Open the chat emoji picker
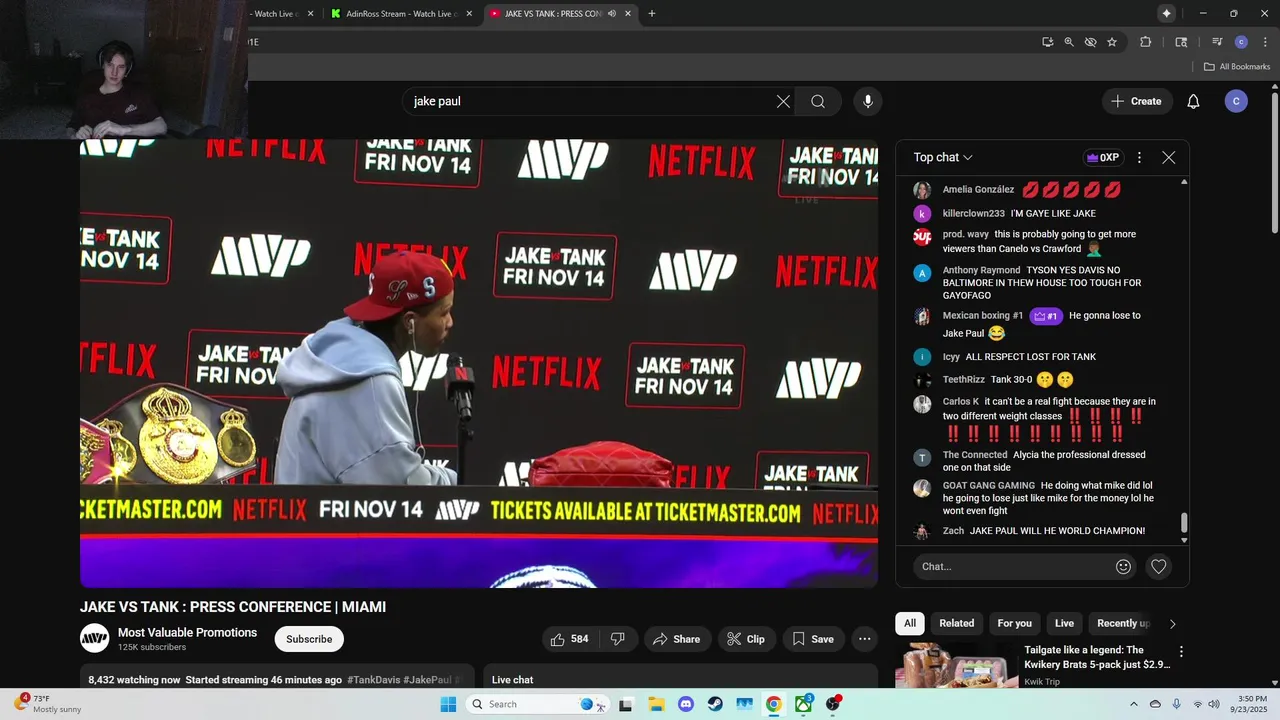The height and width of the screenshot is (720, 1280). [x=1123, y=566]
